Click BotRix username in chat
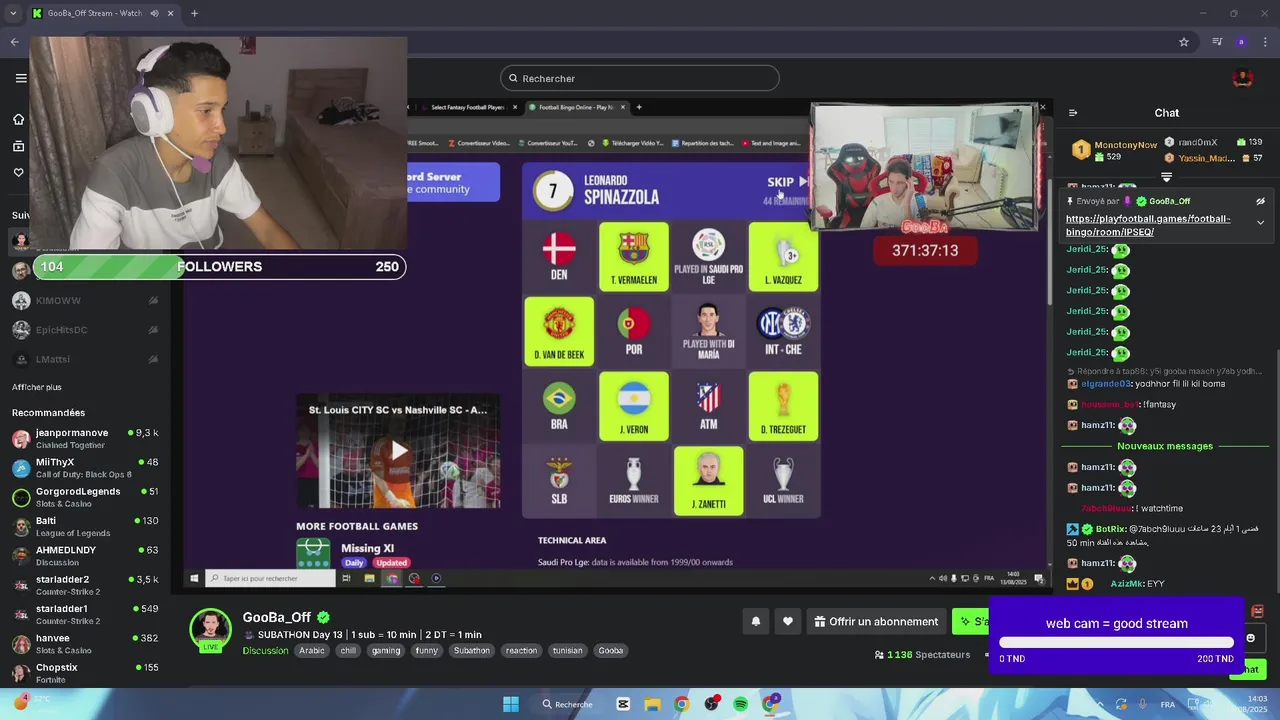 (1111, 529)
